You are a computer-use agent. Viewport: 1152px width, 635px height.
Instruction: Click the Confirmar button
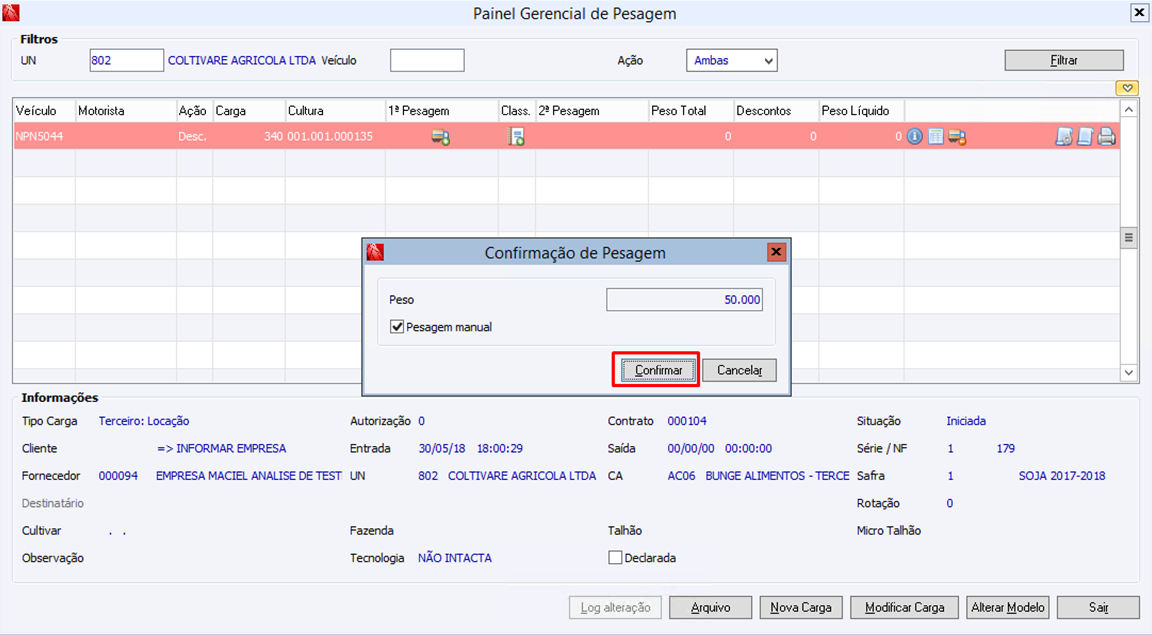(658, 370)
